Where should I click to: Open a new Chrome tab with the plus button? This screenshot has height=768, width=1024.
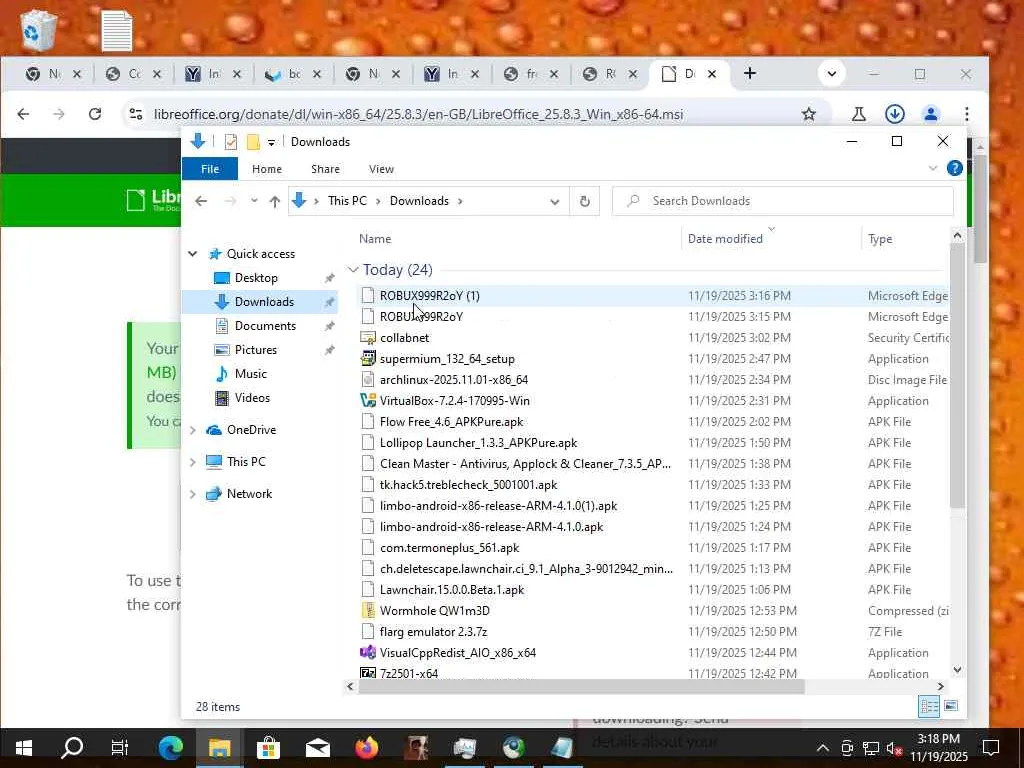point(750,73)
